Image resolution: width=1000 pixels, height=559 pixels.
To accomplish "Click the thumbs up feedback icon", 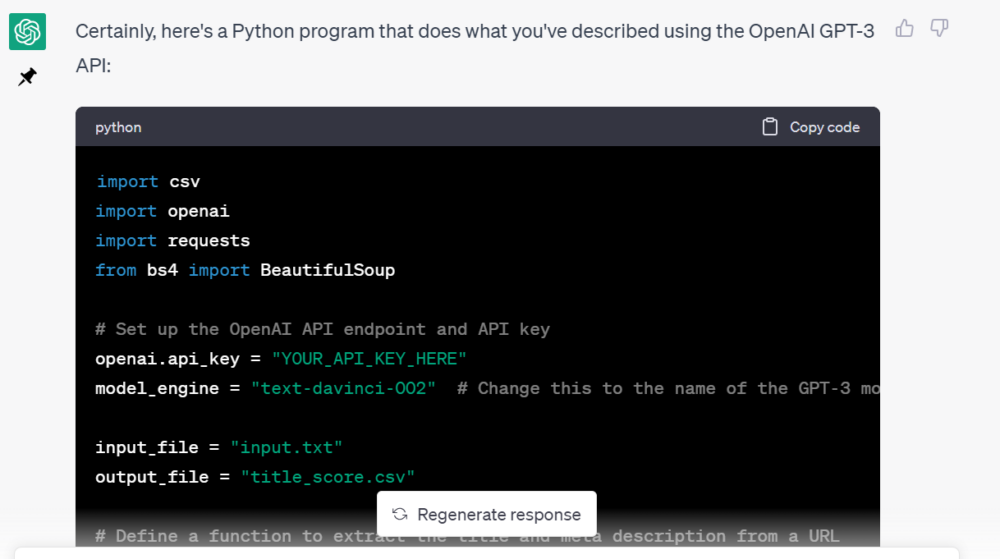I will (905, 29).
